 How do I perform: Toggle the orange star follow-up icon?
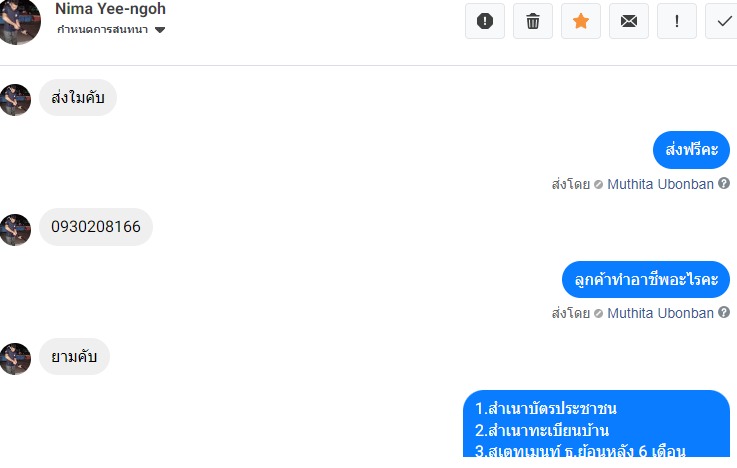(581, 21)
